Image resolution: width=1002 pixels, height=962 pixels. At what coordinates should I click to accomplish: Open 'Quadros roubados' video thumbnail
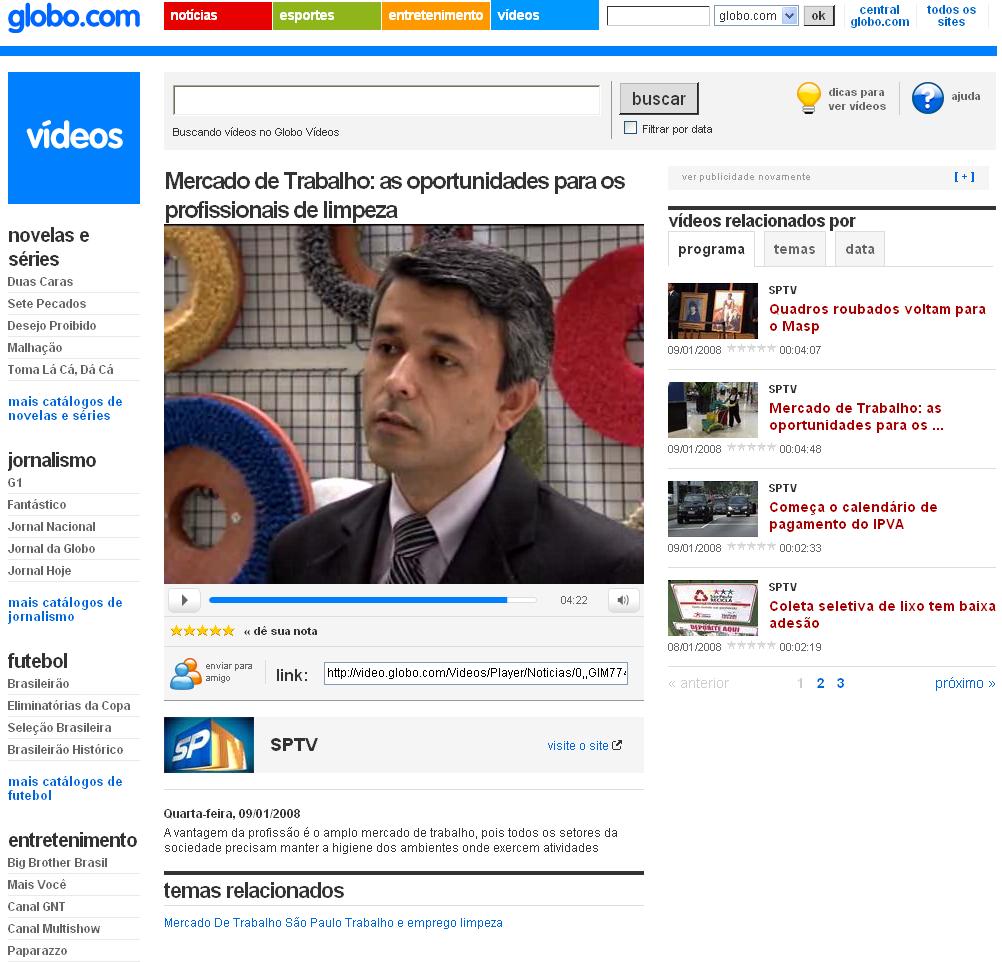coord(712,311)
